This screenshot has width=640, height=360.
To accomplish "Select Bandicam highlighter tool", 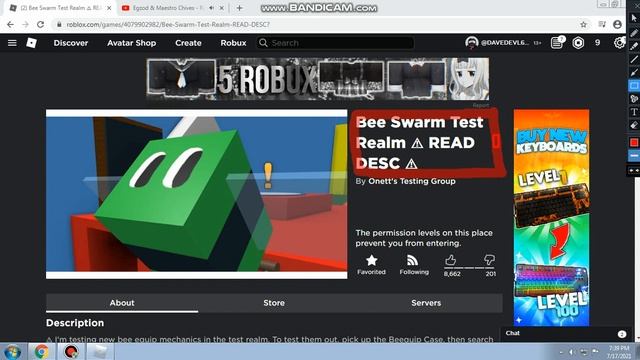I will [x=634, y=46].
